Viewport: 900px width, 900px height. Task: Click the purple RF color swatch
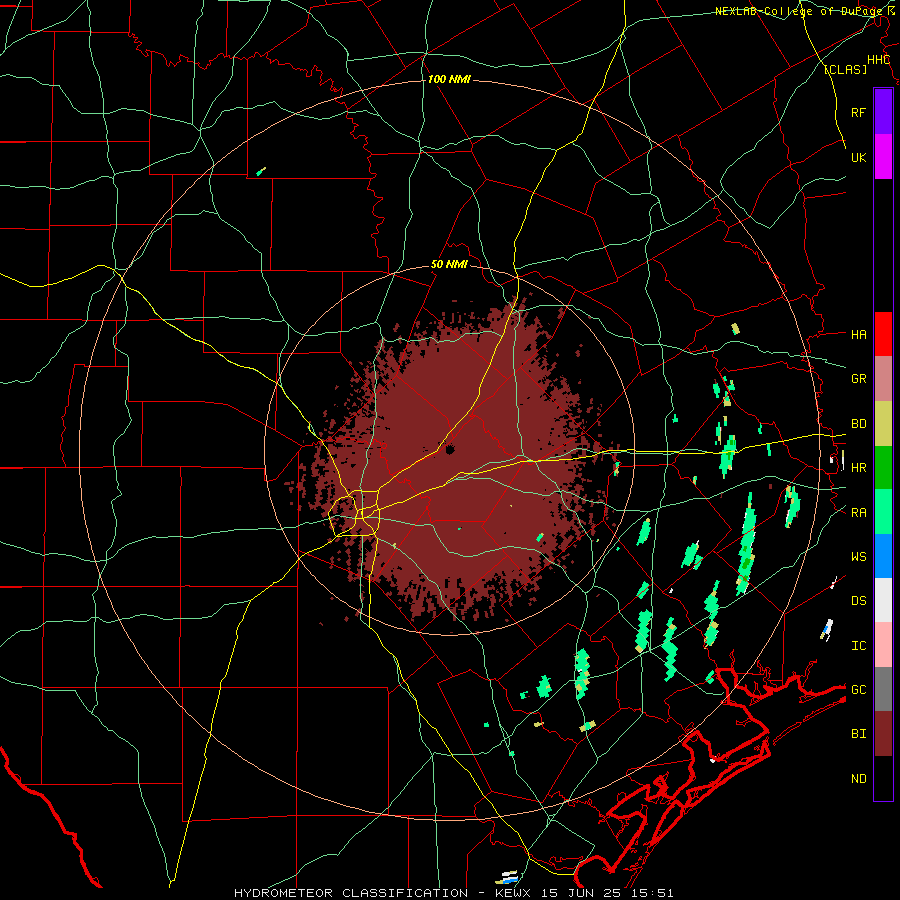click(x=883, y=112)
